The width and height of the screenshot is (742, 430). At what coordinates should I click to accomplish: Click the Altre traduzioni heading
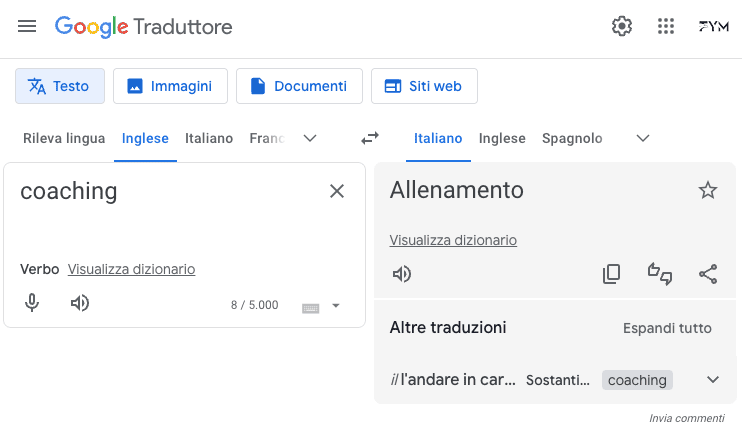(448, 327)
